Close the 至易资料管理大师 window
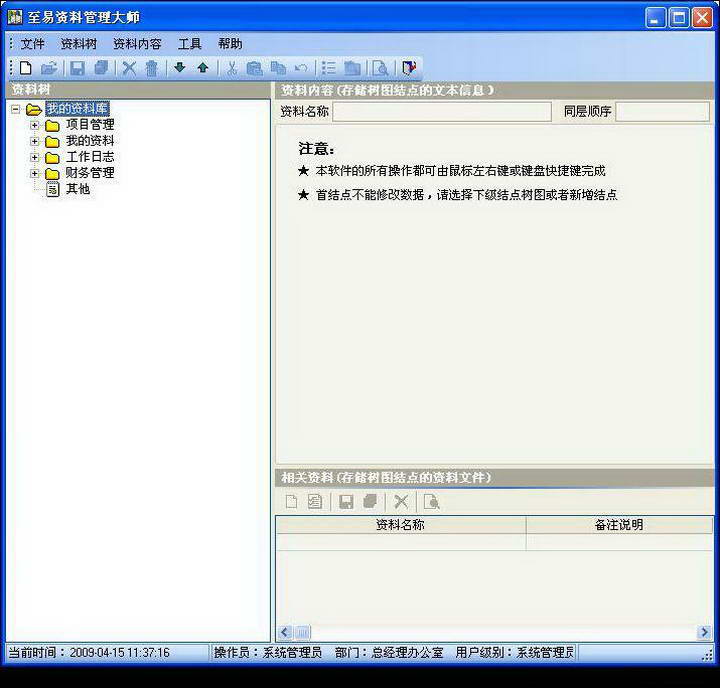 point(703,18)
